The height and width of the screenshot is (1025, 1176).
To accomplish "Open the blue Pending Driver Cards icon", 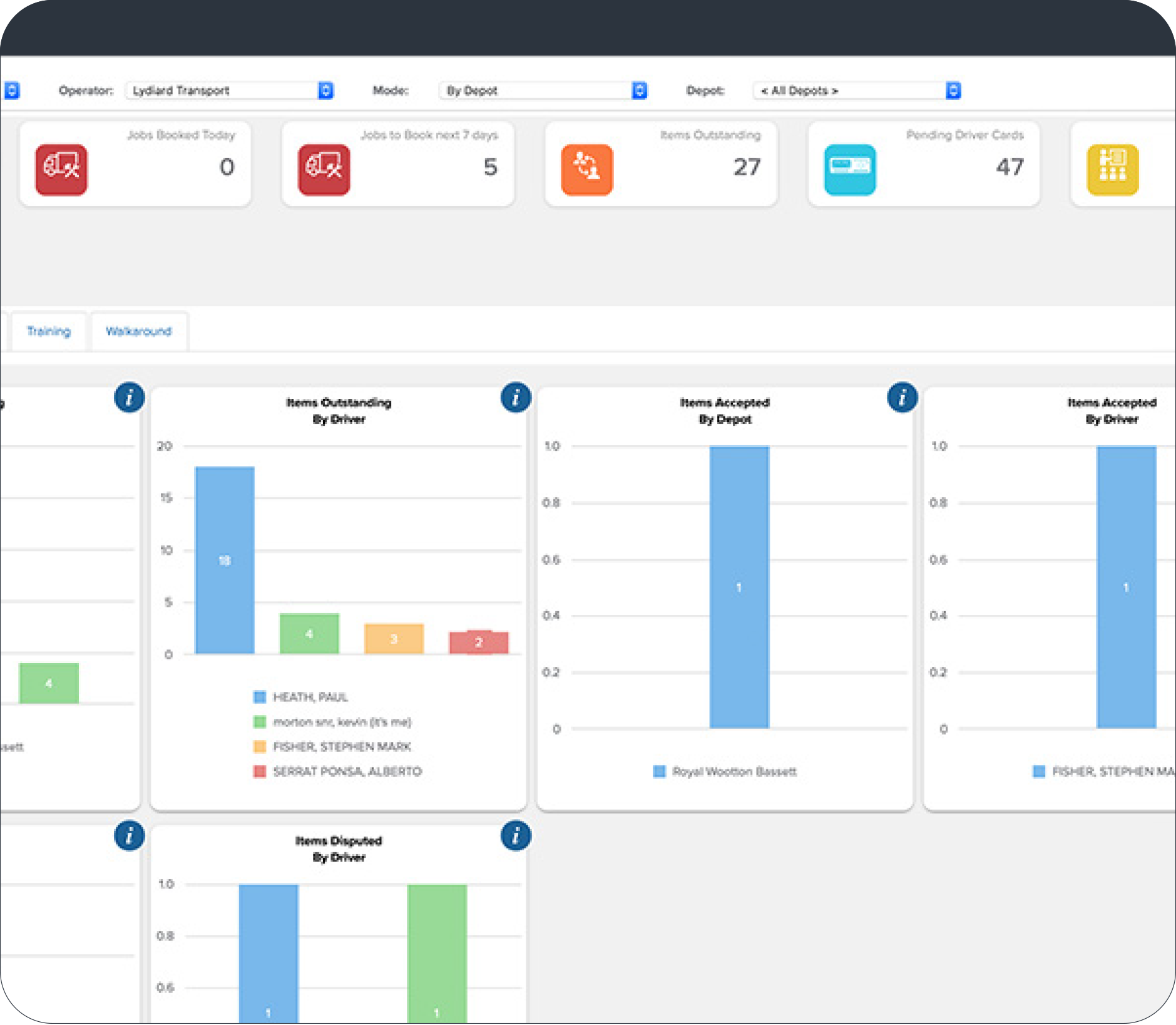I will 850,170.
